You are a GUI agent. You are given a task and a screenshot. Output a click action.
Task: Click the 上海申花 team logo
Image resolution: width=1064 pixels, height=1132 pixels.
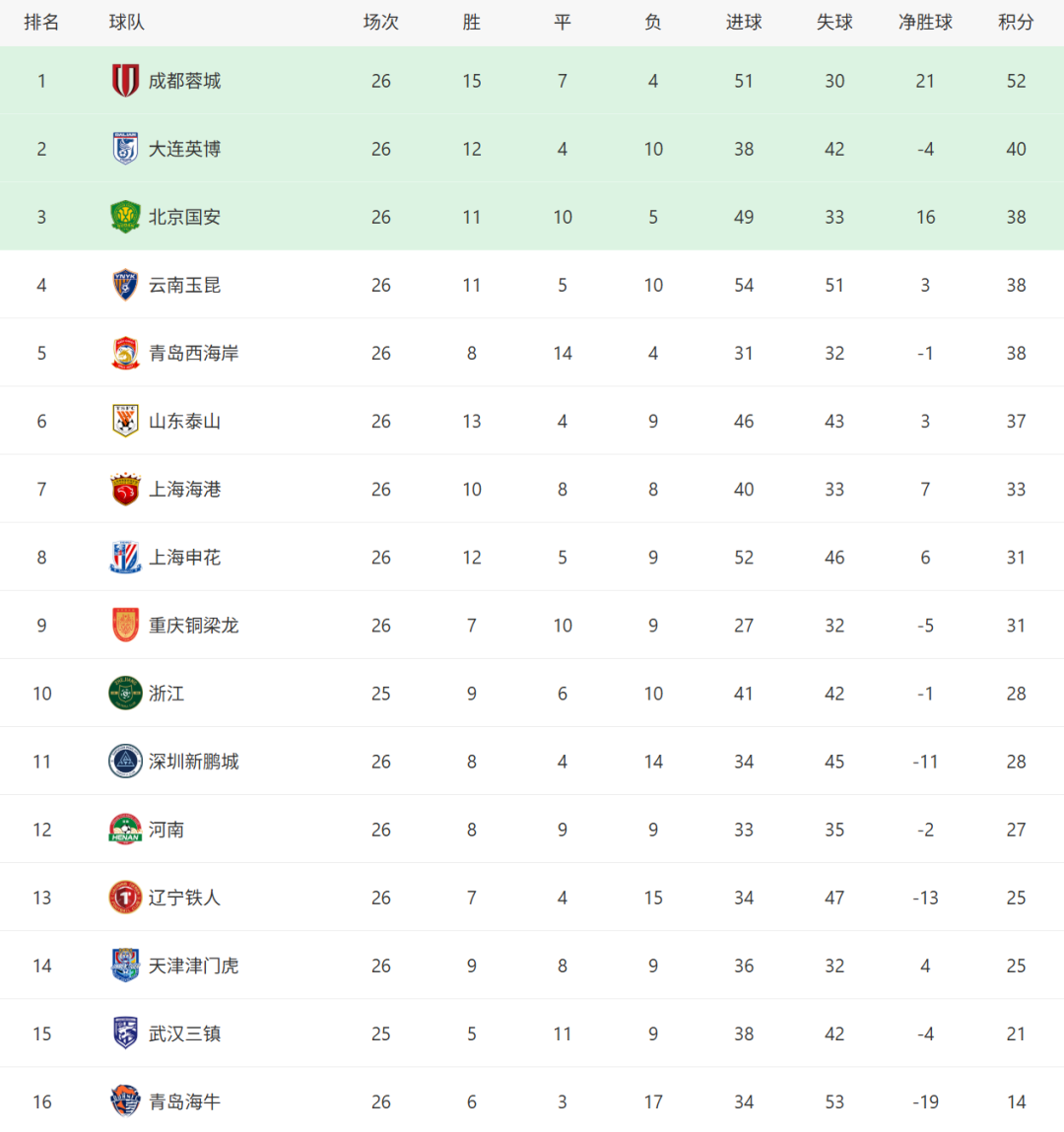125,558
